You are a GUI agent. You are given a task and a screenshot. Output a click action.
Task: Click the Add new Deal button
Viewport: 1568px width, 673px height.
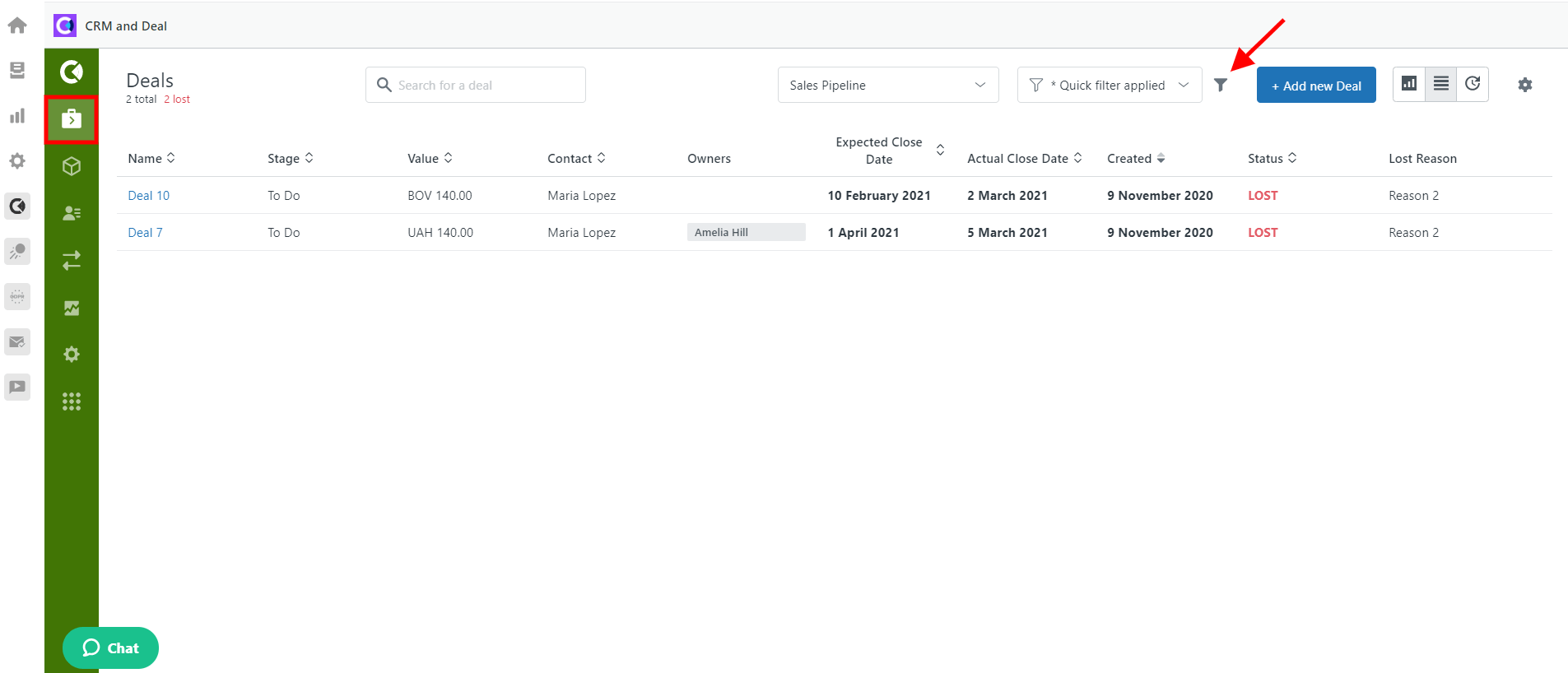(x=1316, y=85)
